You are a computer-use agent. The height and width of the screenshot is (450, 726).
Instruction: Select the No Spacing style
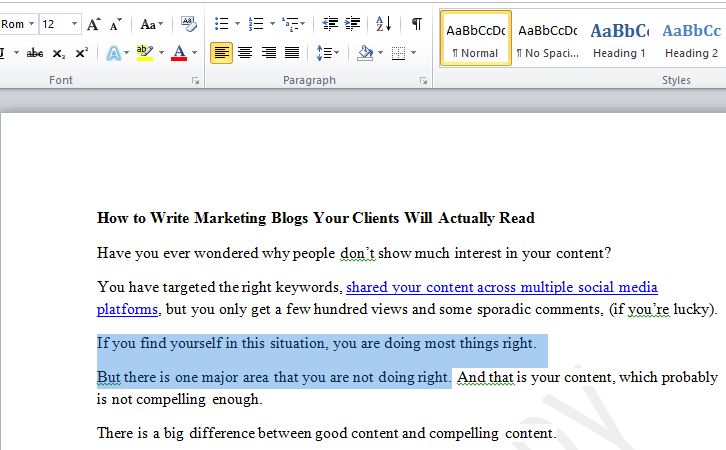[547, 38]
